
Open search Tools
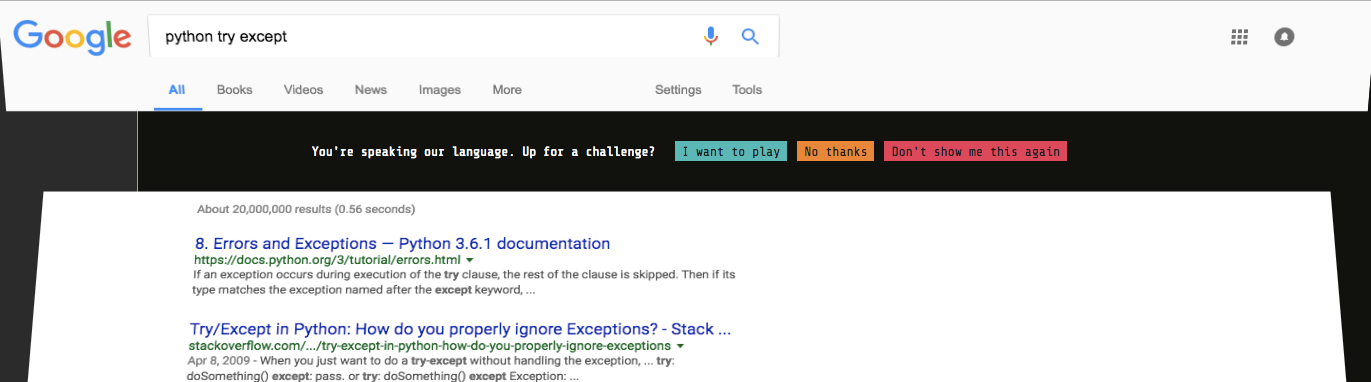point(747,90)
